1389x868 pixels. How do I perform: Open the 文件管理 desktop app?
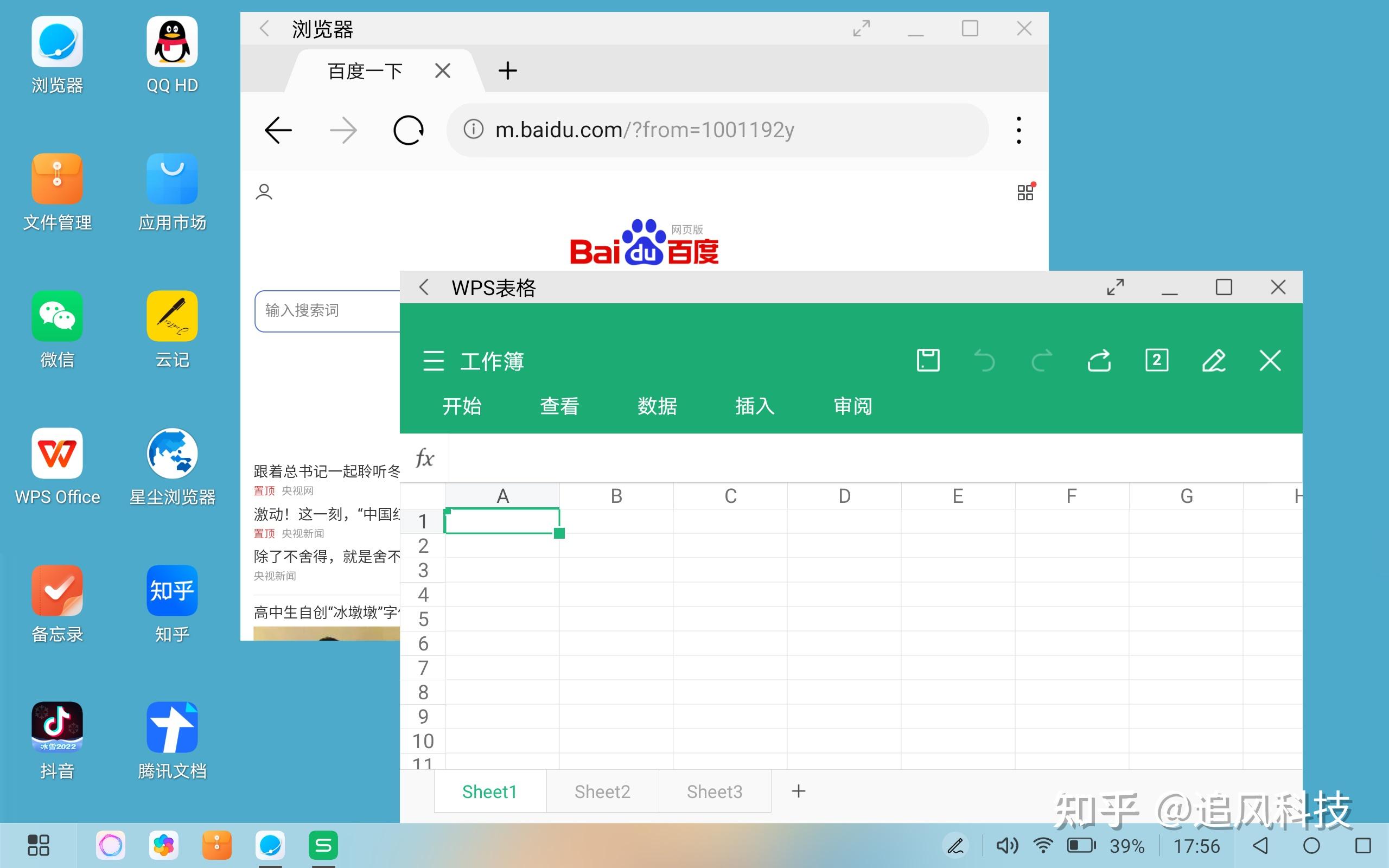tap(57, 178)
